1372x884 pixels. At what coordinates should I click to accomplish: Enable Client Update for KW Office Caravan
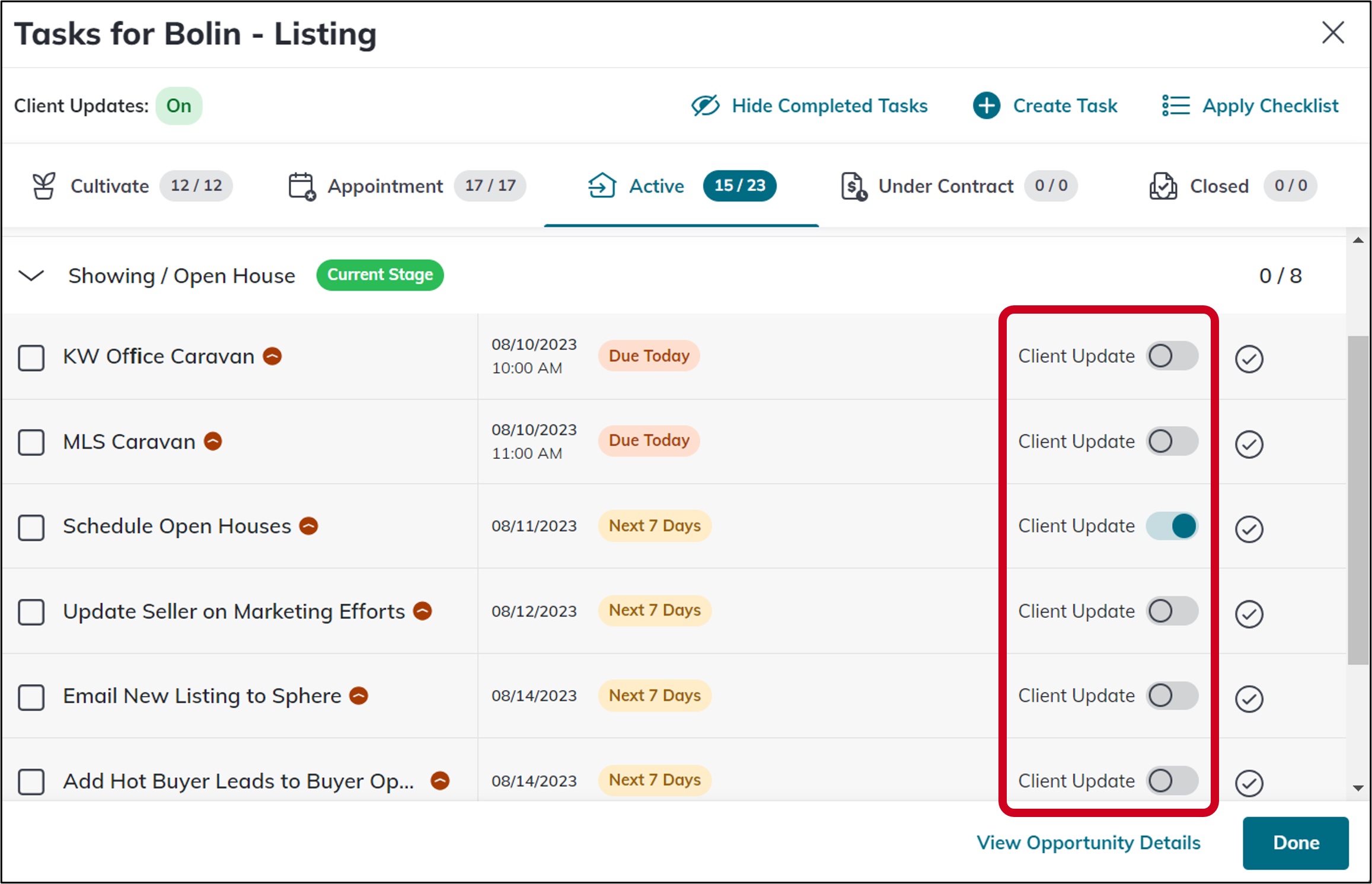tap(1172, 356)
